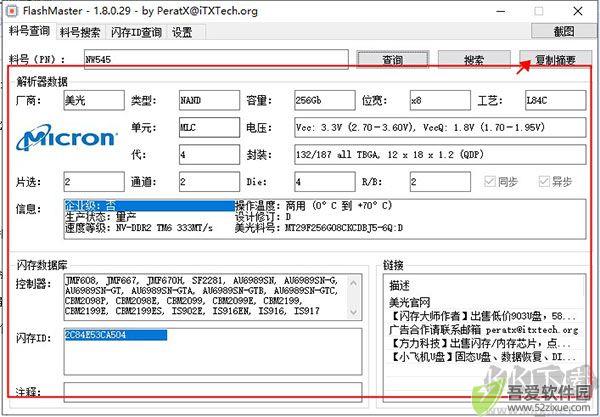Focus the 料号 (PN) input field

(216, 59)
